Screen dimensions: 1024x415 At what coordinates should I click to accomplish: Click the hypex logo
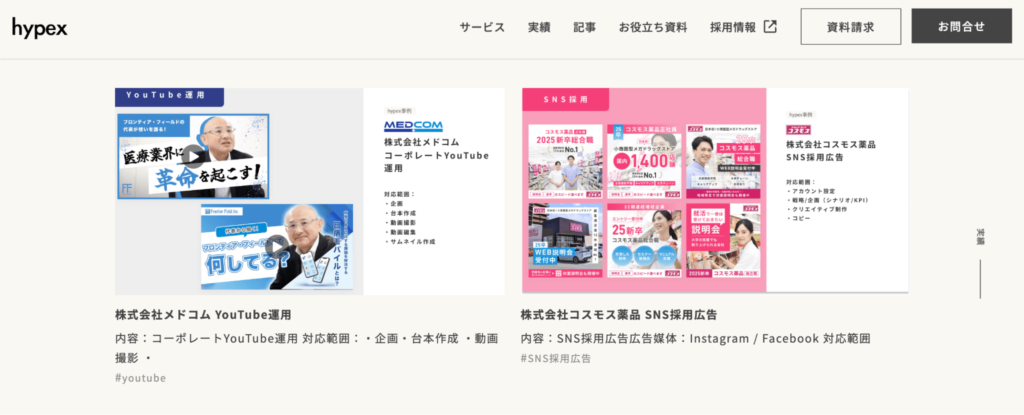point(39,27)
